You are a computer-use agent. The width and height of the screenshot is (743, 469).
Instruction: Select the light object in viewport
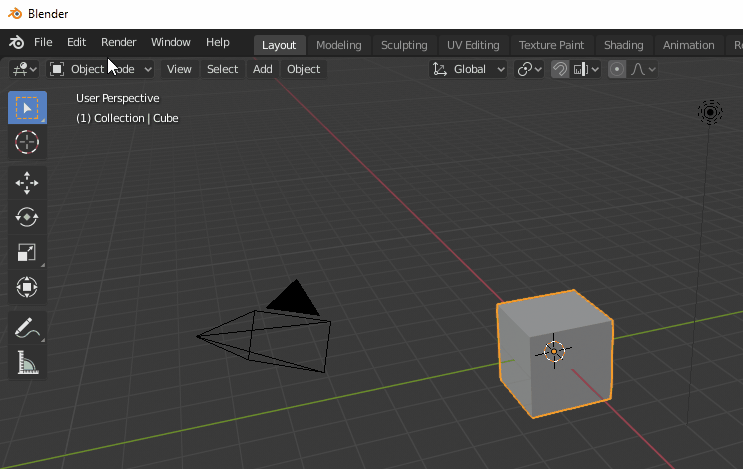(710, 112)
